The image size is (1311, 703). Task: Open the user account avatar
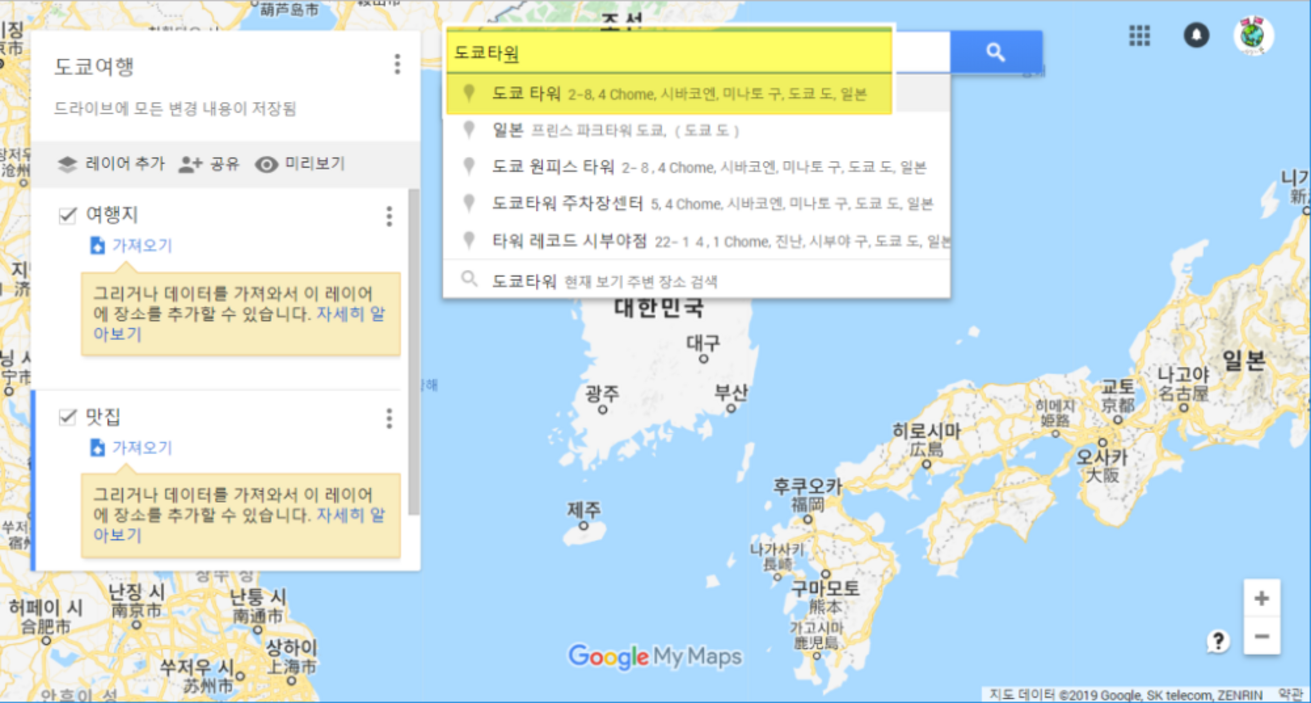[1253, 36]
